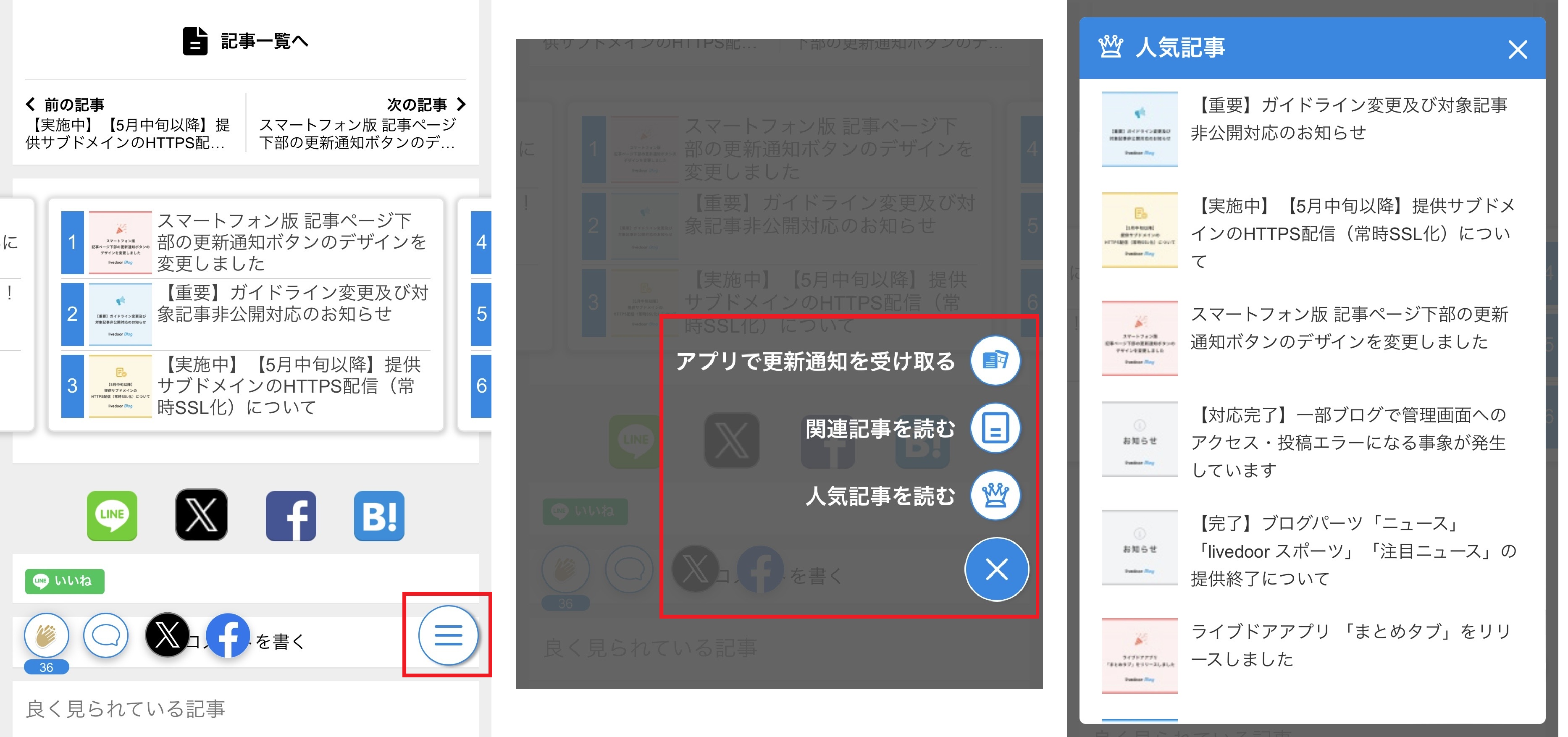1568x737 pixels.
Task: Click the yellow thumbnail of ranked article 3
Action: coord(121,386)
